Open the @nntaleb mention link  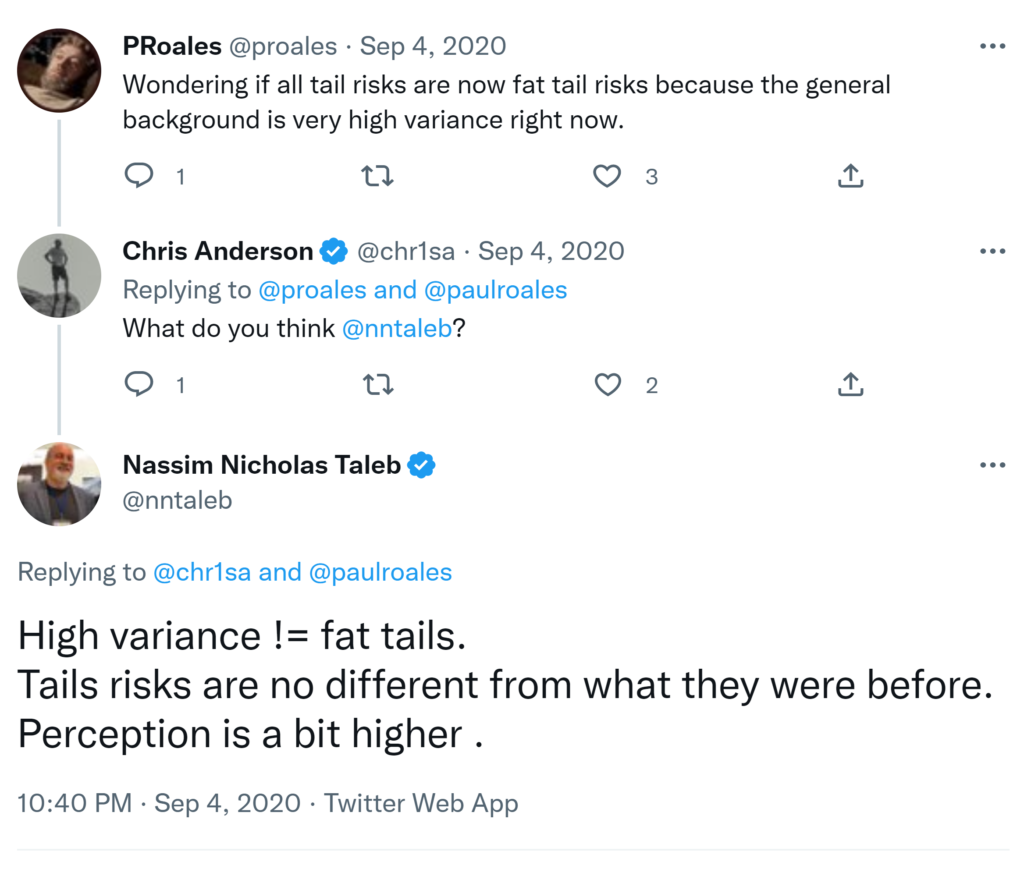(397, 329)
